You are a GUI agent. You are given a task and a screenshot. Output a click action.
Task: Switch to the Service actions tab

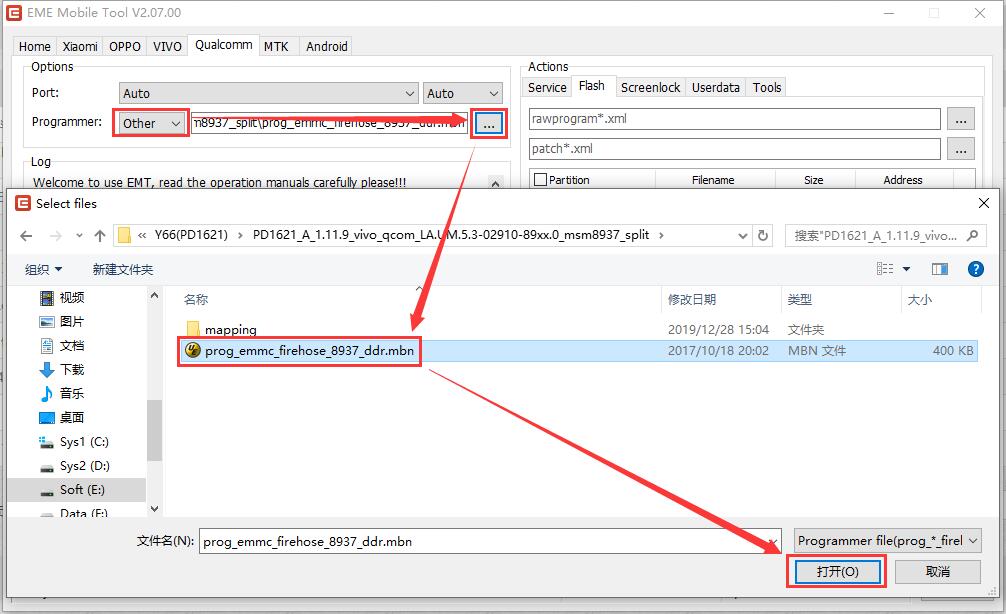tap(547, 87)
